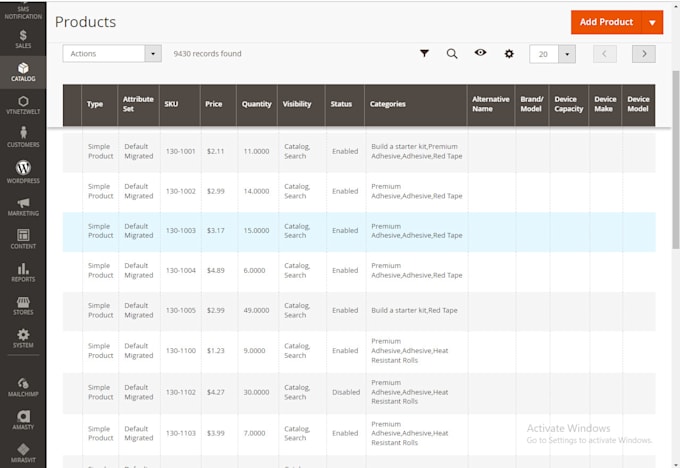Click the vertical page scrollbar
The width and height of the screenshot is (680, 468).
(x=675, y=160)
